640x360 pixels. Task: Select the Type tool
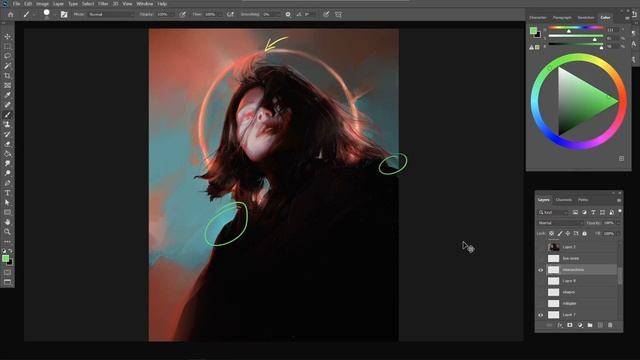pyautogui.click(x=7, y=193)
